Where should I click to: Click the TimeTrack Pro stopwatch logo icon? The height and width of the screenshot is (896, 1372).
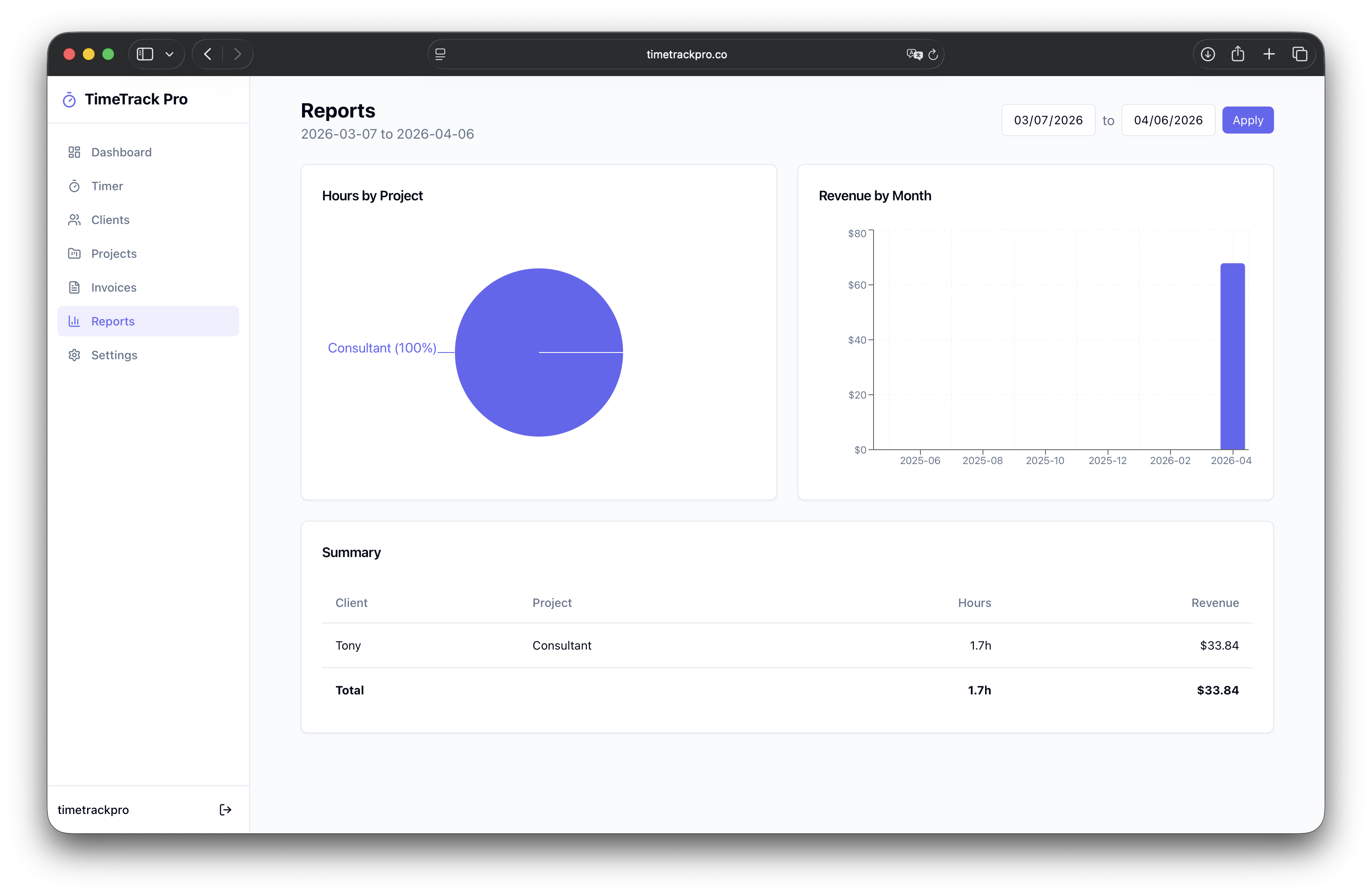coord(69,100)
